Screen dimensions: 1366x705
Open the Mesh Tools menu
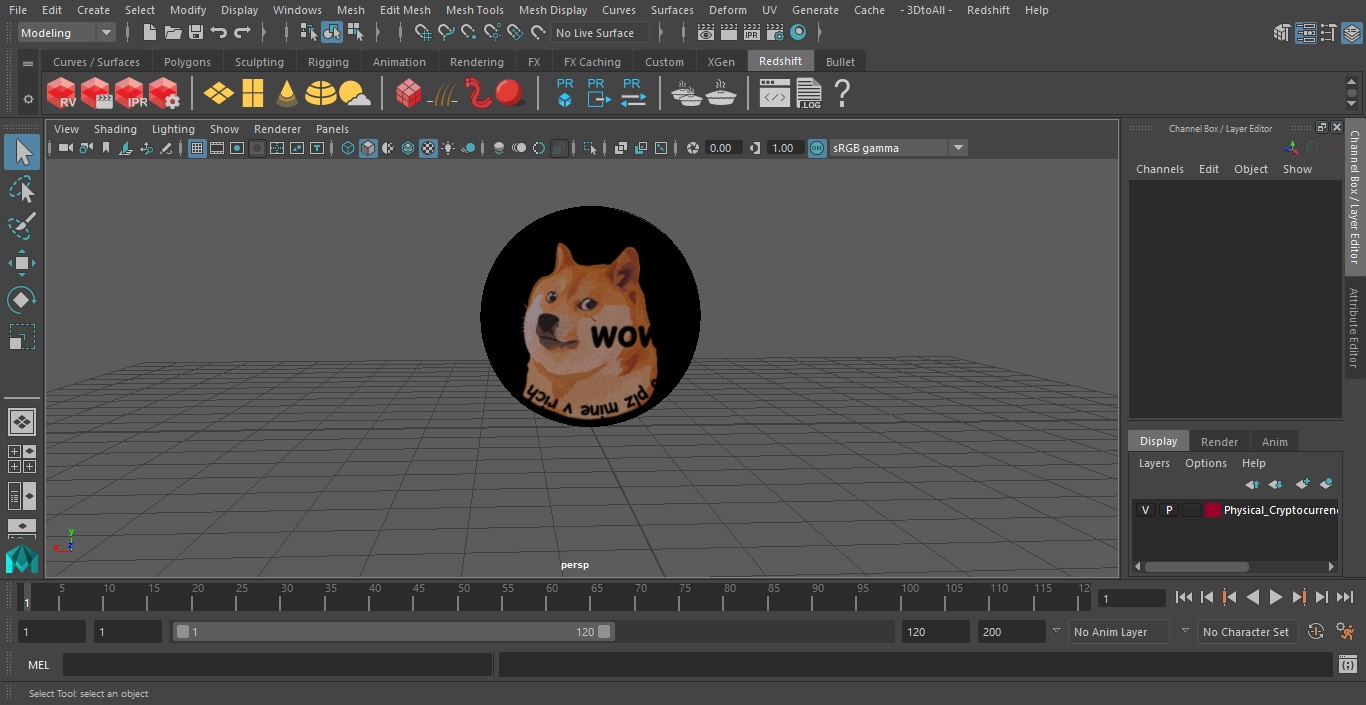(x=474, y=10)
